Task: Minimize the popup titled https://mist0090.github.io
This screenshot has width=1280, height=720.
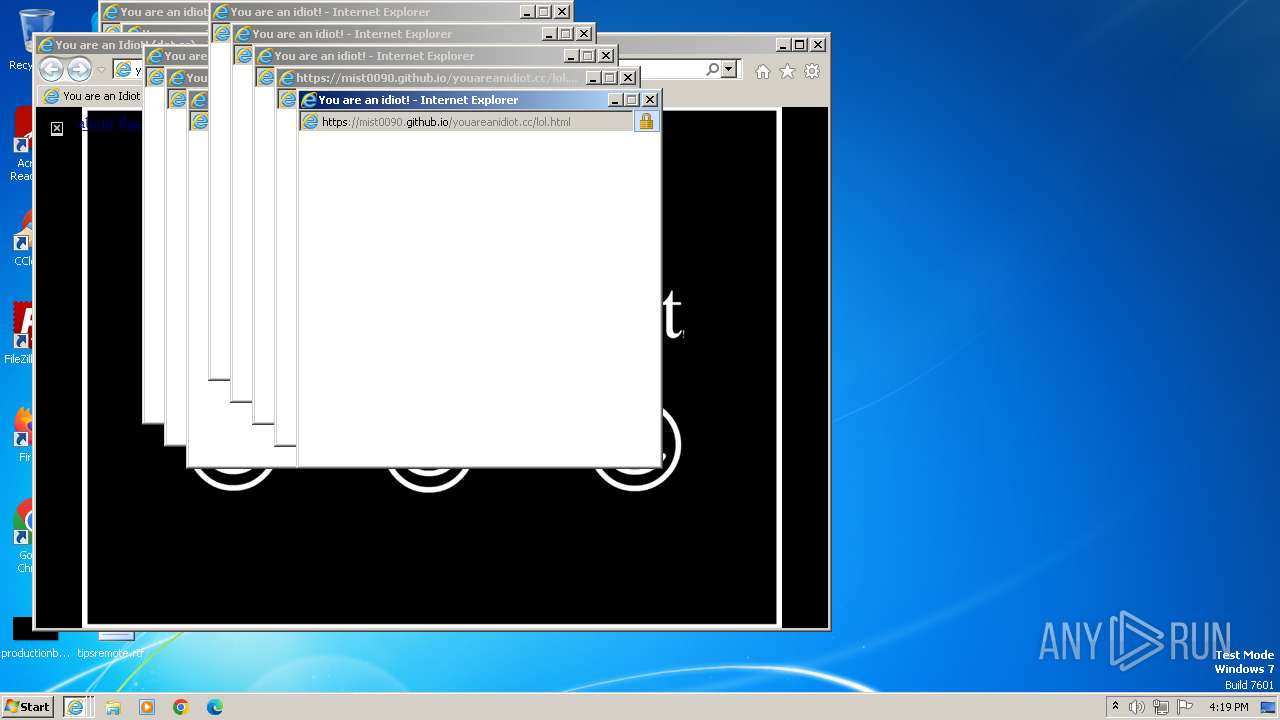Action: click(x=593, y=78)
